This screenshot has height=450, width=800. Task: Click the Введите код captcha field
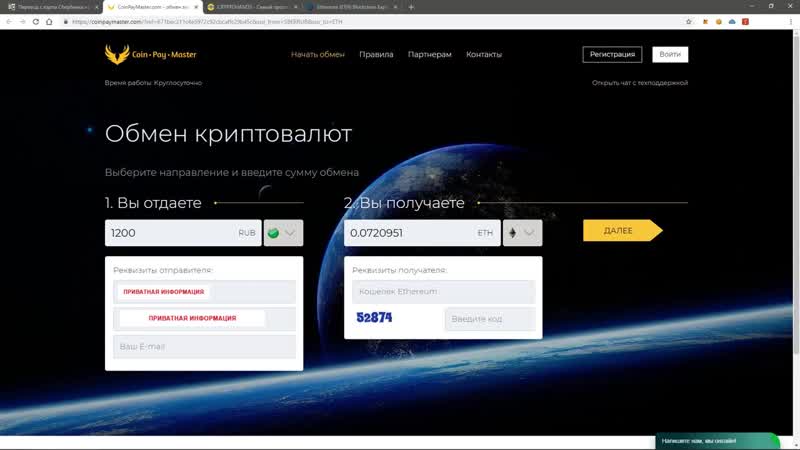490,319
